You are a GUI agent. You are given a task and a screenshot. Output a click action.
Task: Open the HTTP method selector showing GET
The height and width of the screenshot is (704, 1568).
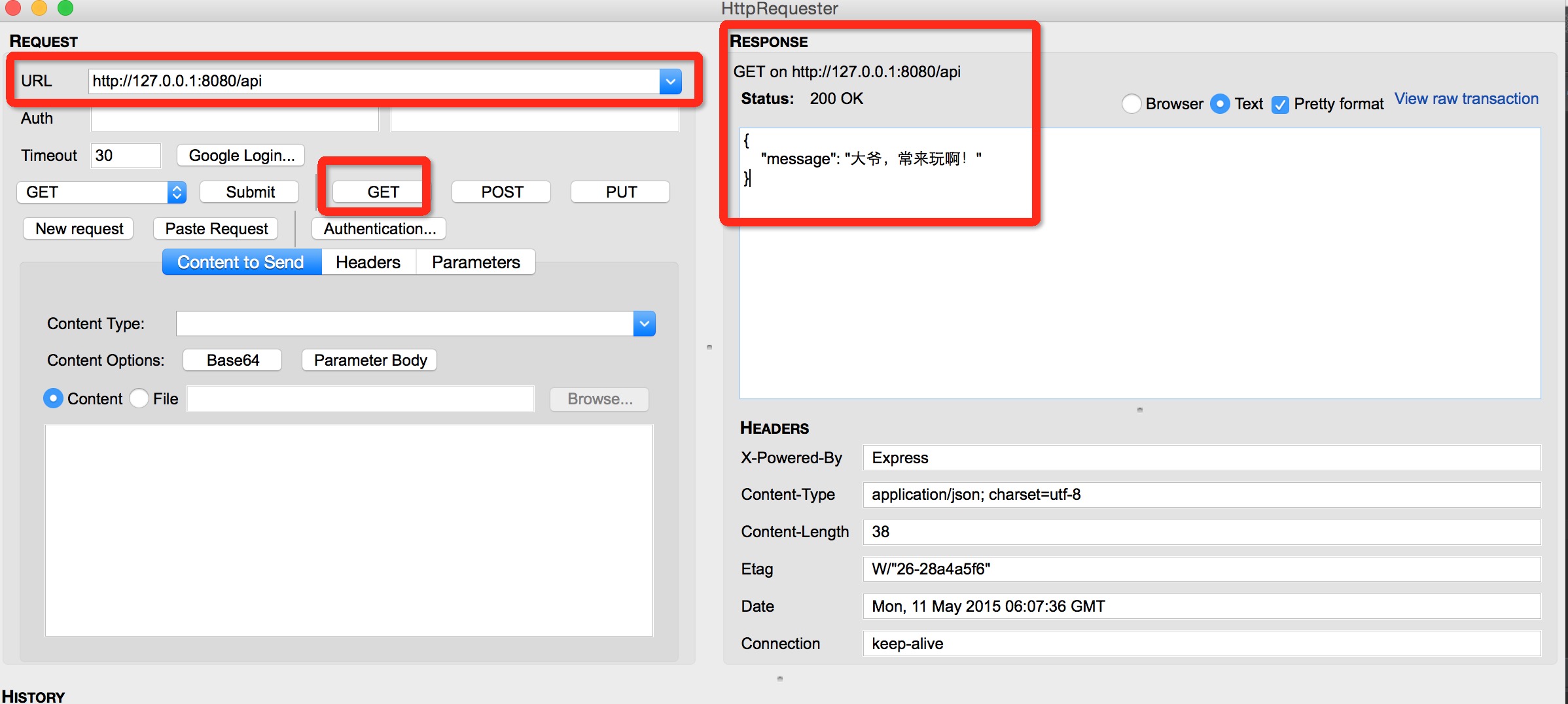[x=101, y=192]
